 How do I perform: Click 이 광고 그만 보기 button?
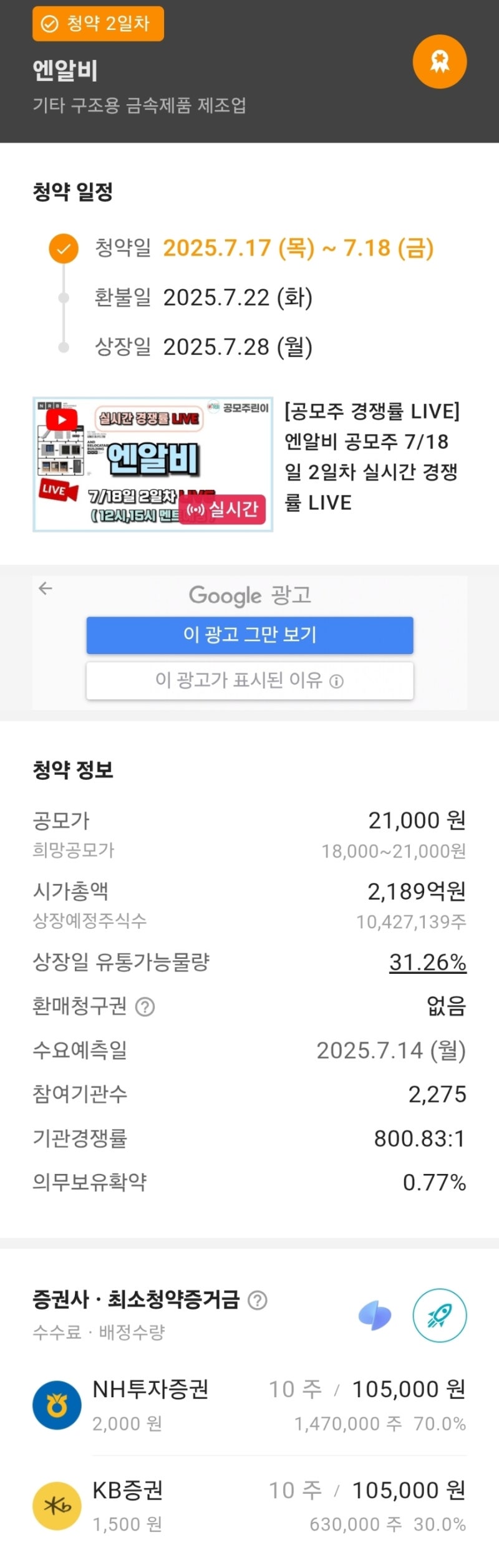tap(249, 635)
